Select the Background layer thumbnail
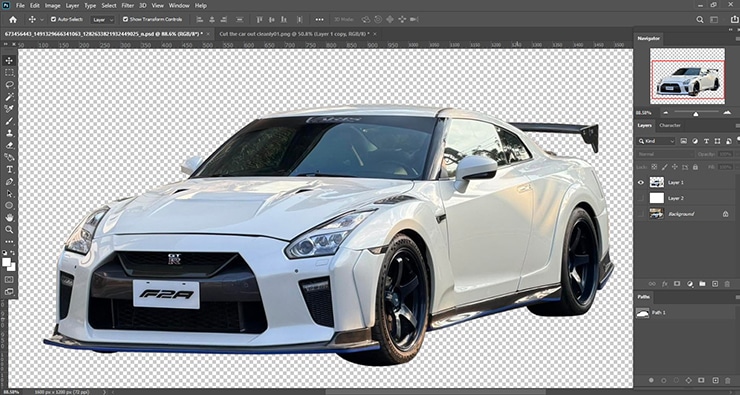Screen dimensions: 740x395 tap(656, 214)
